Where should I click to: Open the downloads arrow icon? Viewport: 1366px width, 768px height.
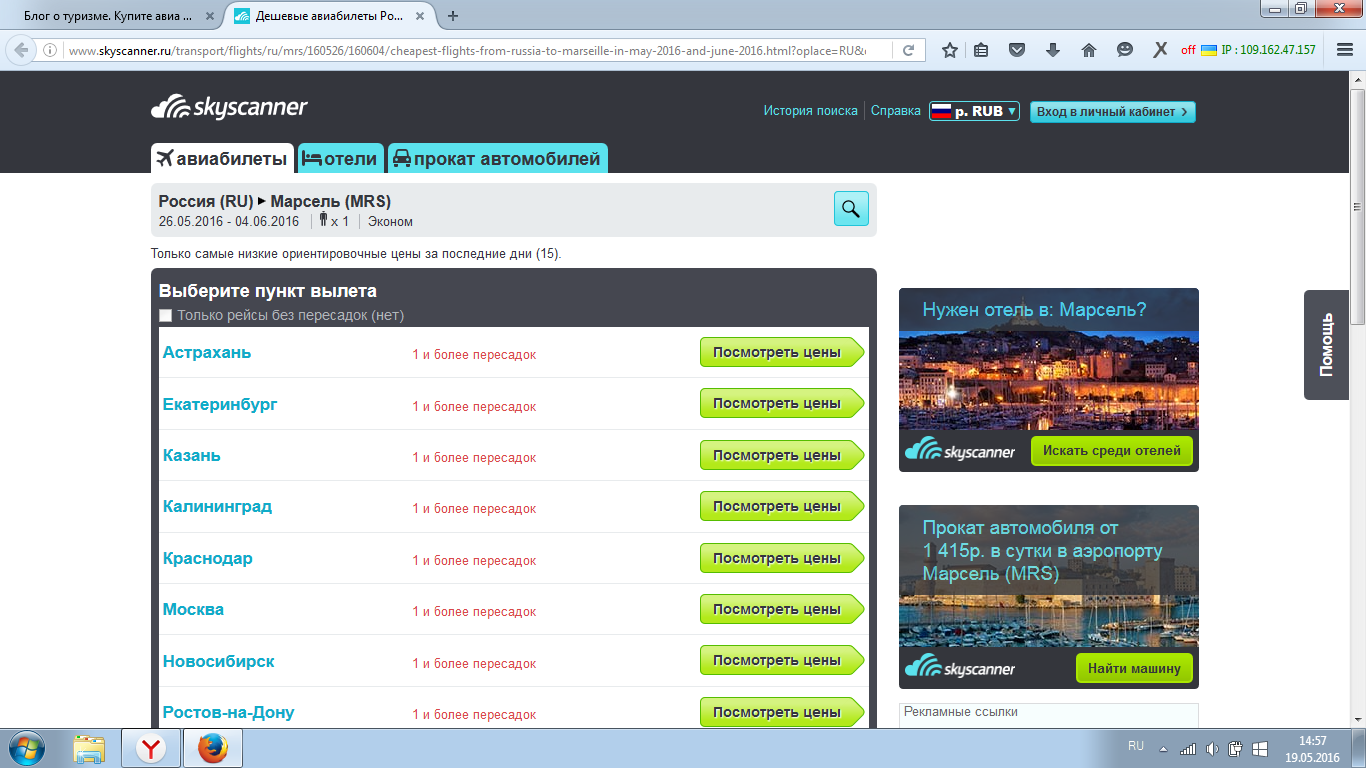(x=1053, y=50)
